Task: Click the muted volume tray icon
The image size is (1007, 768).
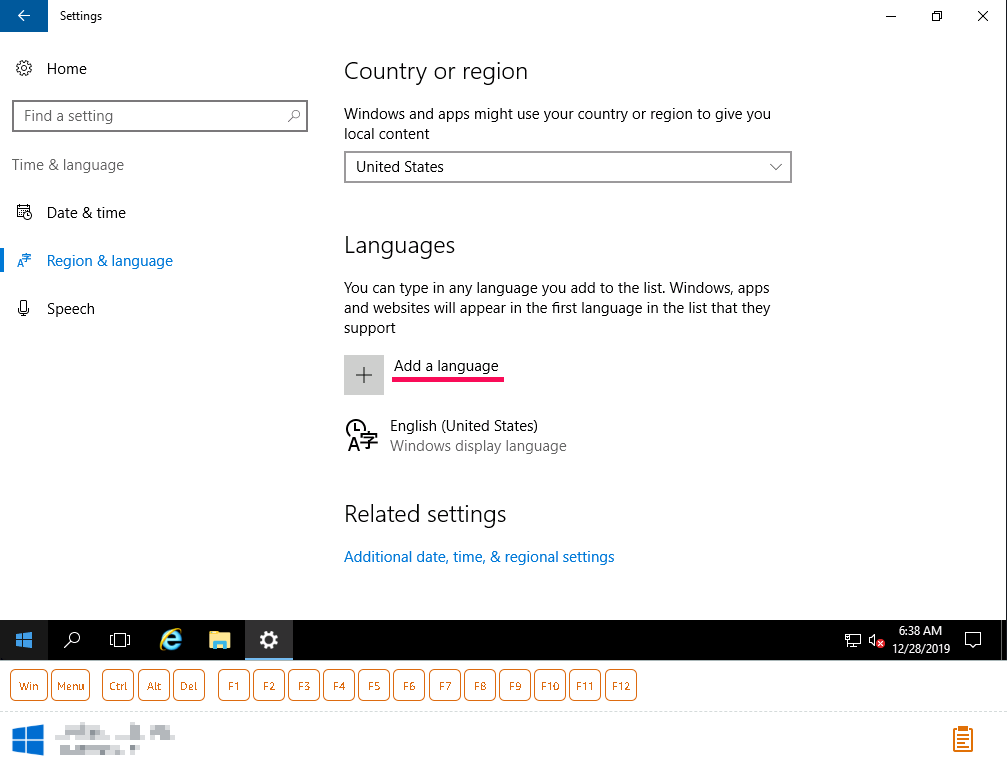Action: pyautogui.click(x=876, y=640)
